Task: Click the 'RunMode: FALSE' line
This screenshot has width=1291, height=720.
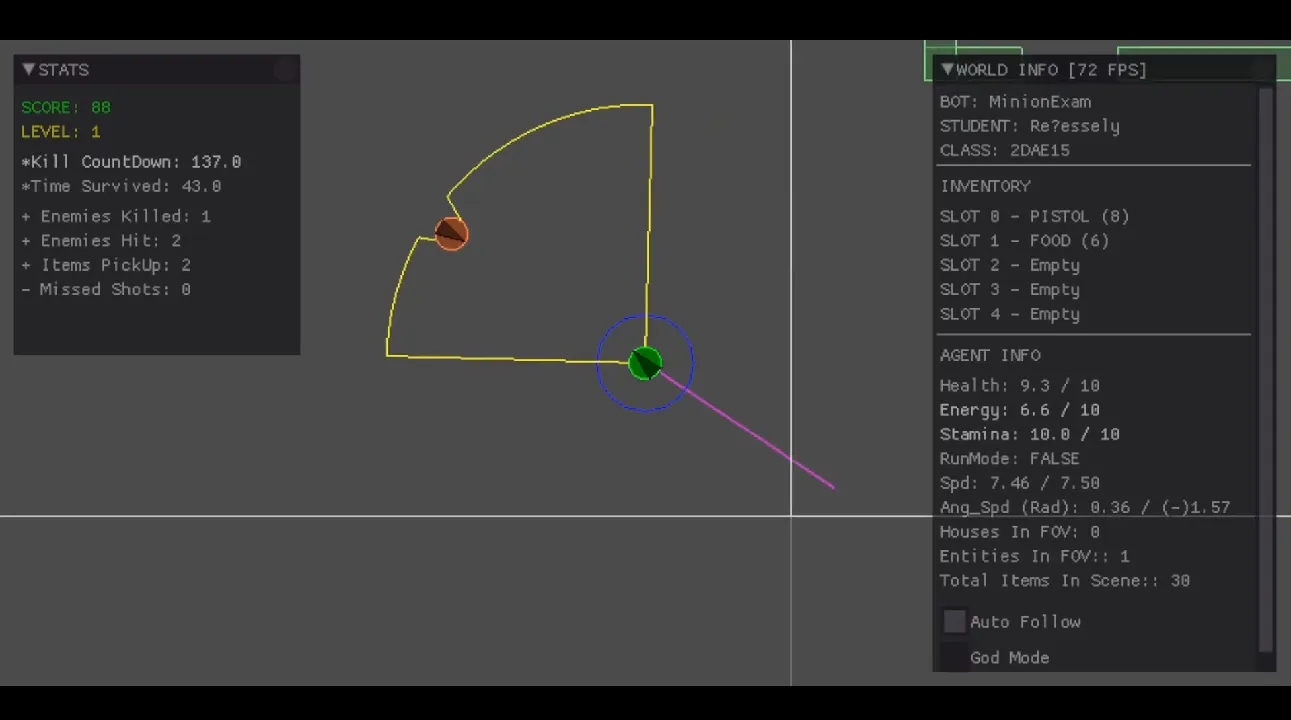Action: point(1010,459)
